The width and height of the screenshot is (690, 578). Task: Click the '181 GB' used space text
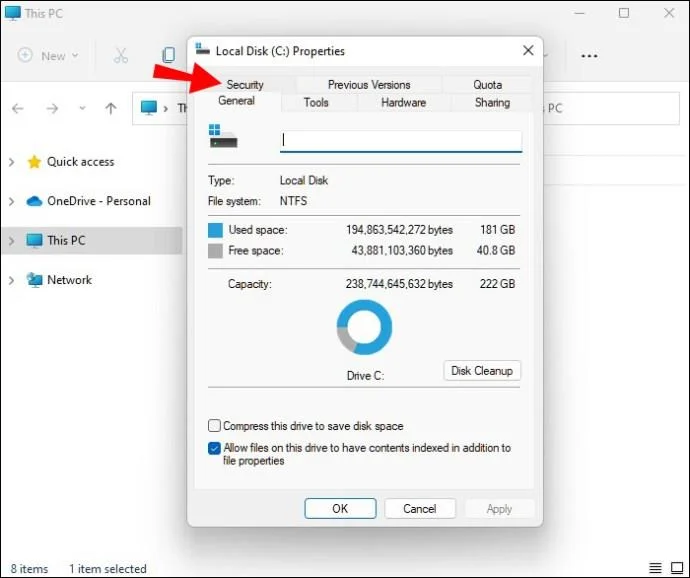497,230
